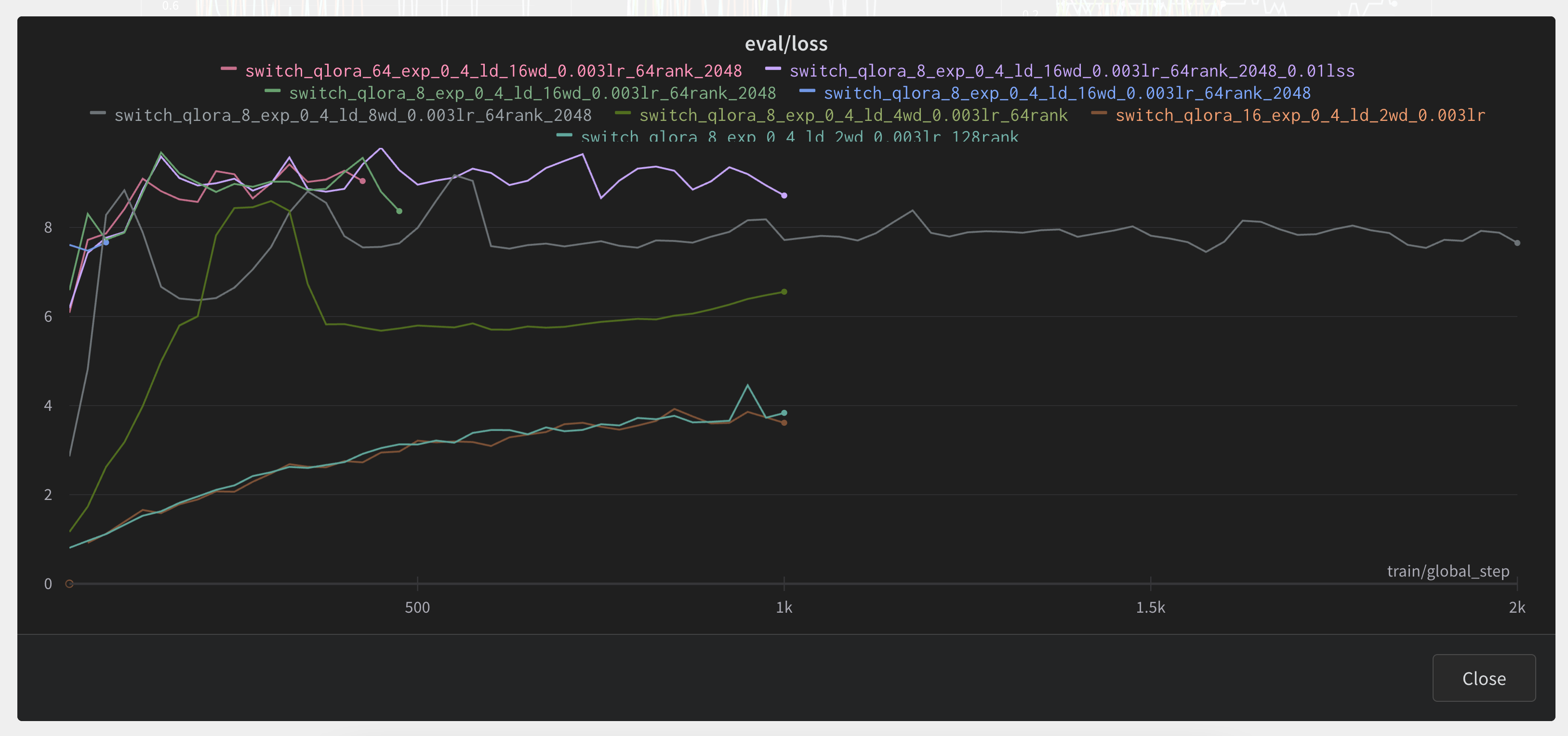Click the 500 tick label on the x-axis
Screen dimensions: 1568x736
(x=417, y=608)
